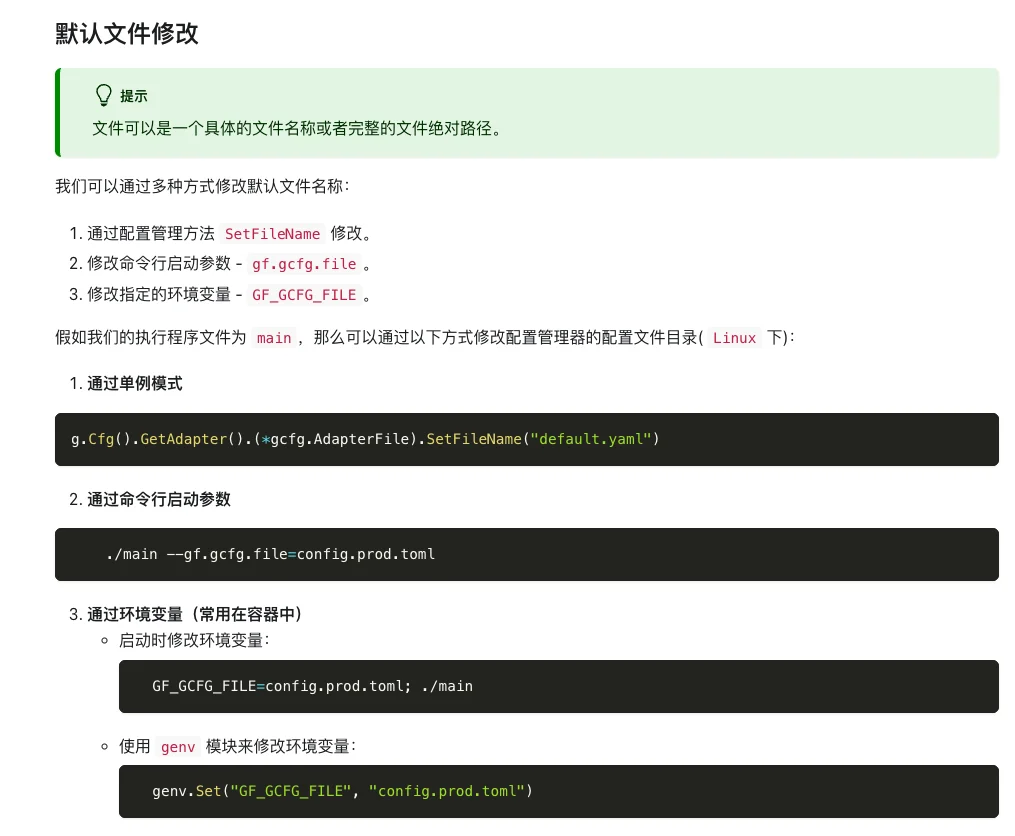Viewport: 1015px width, 836px height.
Task: Click the 我们可以通过多种方式修改默认文件名称 paragraph
Action: [203, 186]
